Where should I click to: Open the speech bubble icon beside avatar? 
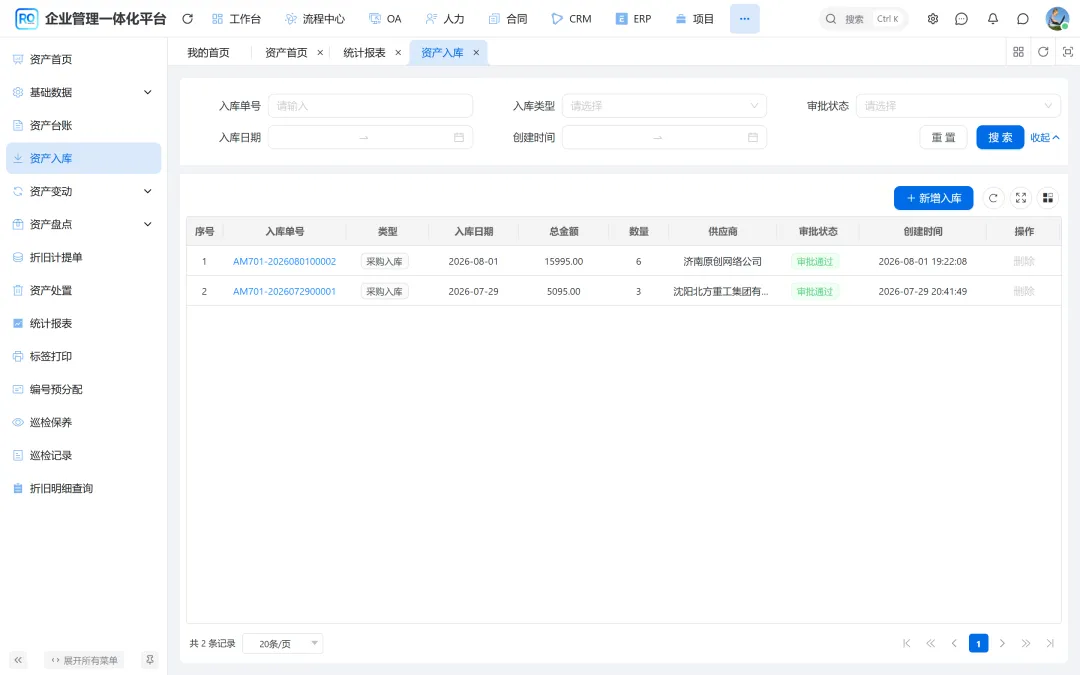pos(1023,19)
